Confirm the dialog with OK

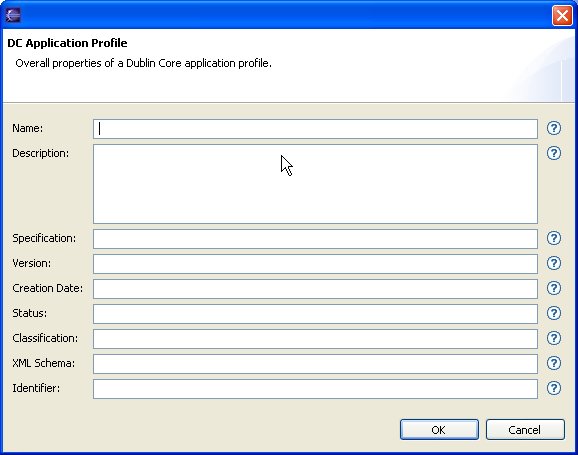tap(439, 430)
